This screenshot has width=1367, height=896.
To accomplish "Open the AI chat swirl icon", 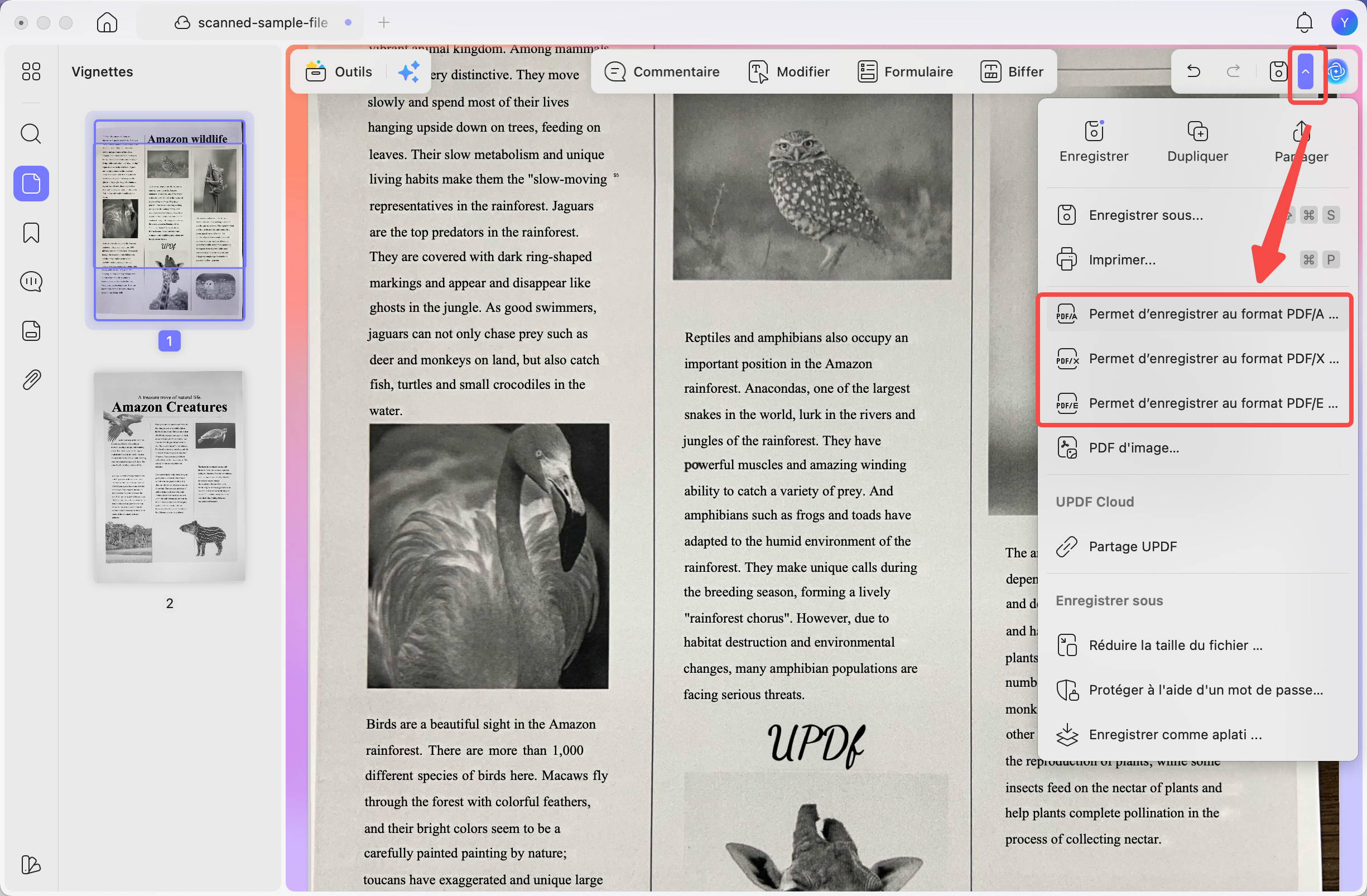I will (x=1337, y=71).
